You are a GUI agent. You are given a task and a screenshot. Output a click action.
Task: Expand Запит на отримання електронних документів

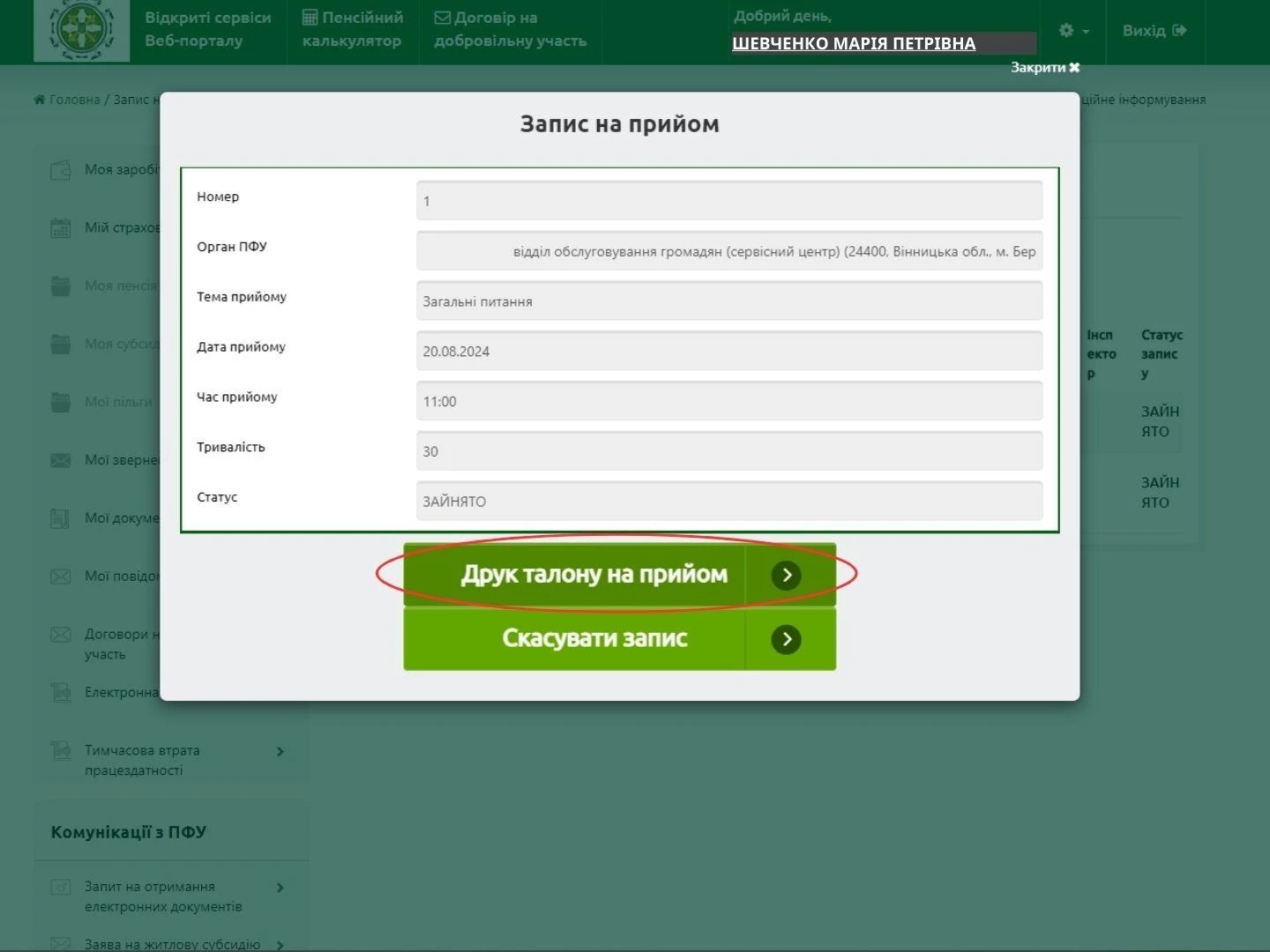click(280, 888)
